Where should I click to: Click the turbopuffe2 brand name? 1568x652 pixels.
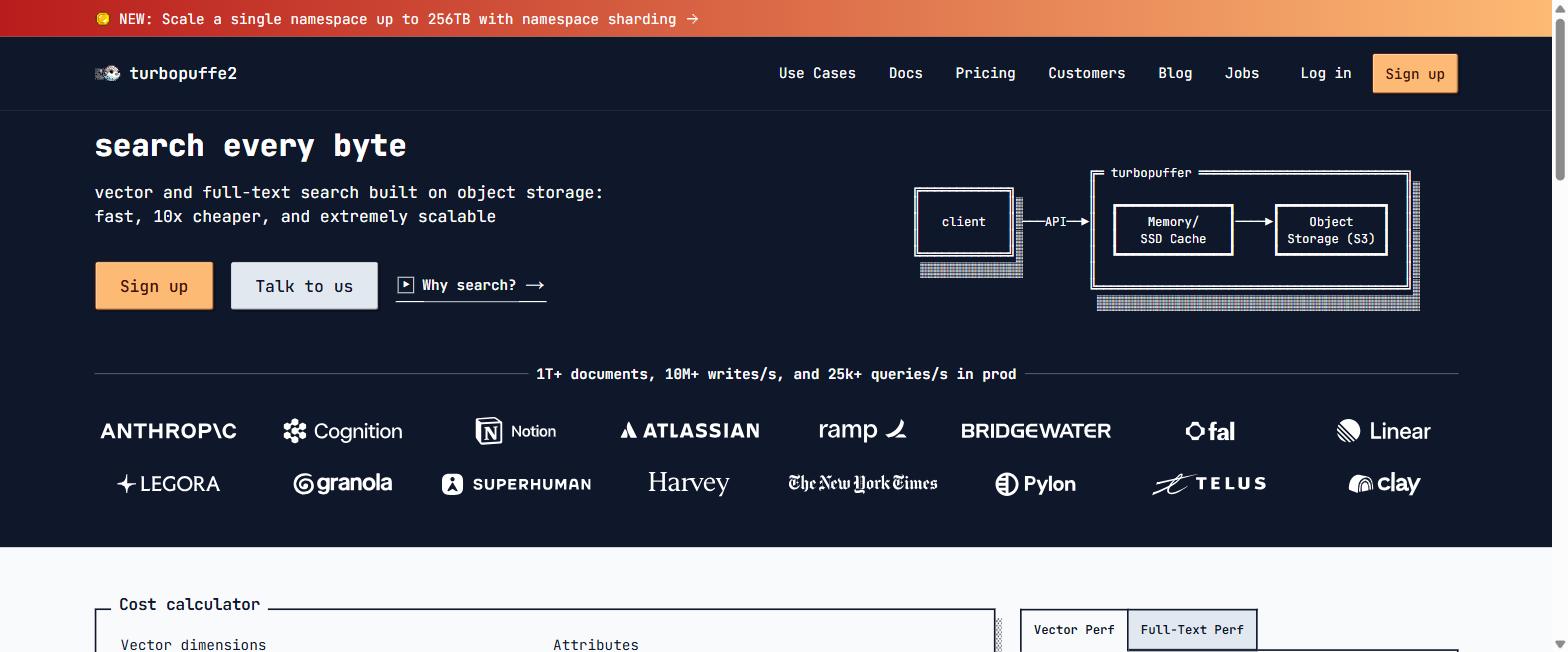pyautogui.click(x=183, y=73)
